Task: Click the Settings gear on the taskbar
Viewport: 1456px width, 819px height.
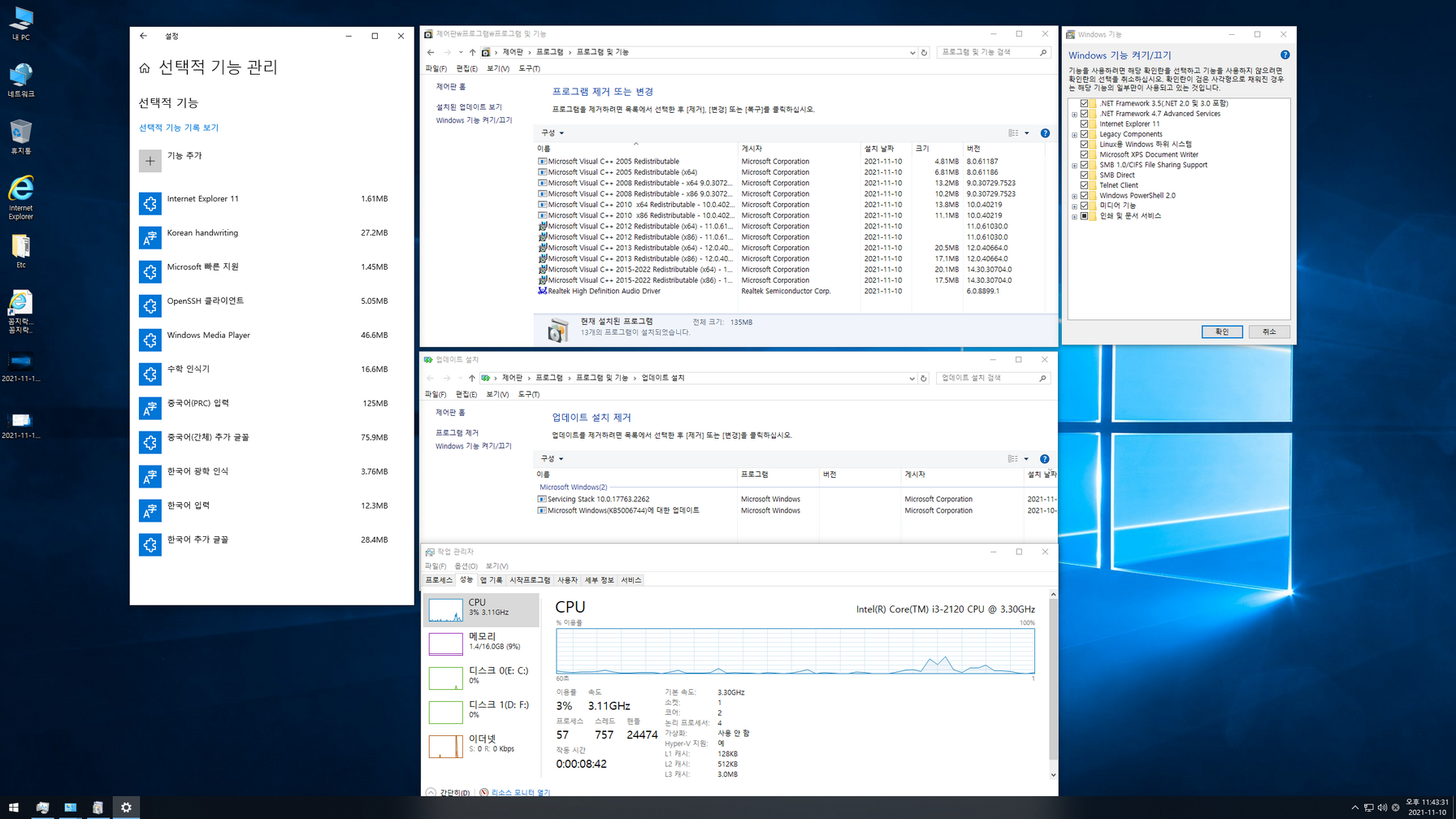Action: (126, 808)
